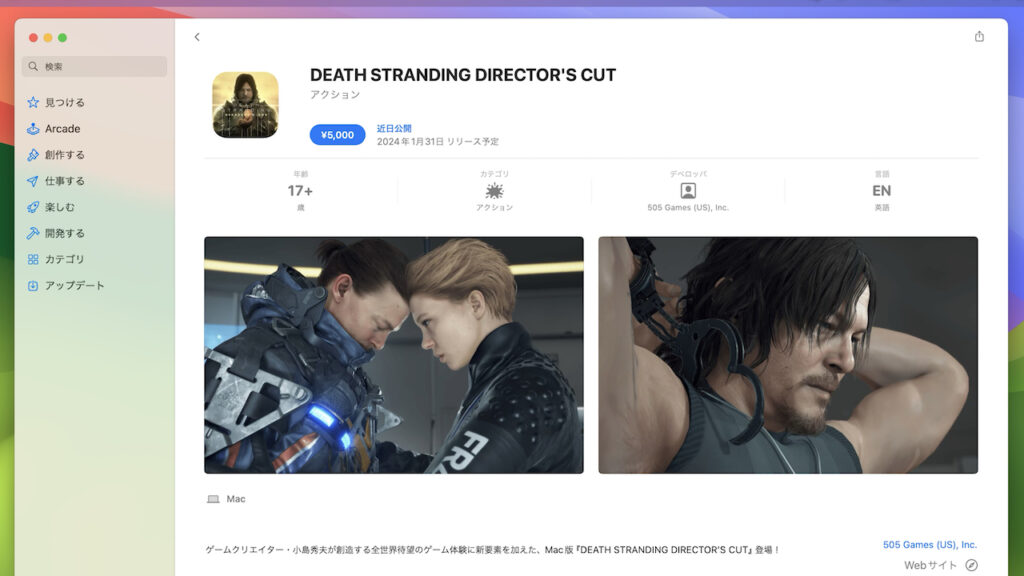Click the 開発する hammer icon
The width and height of the screenshot is (1024, 576).
33,233
